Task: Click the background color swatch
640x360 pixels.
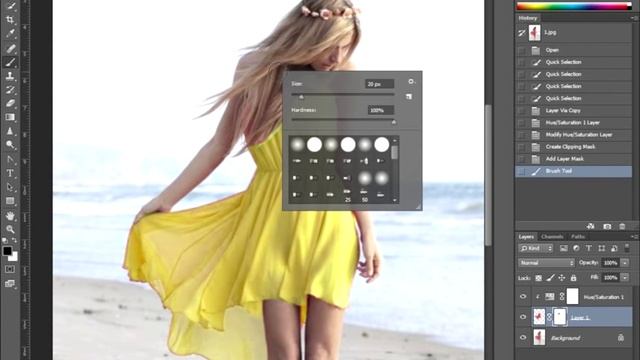Action: click(x=14, y=257)
